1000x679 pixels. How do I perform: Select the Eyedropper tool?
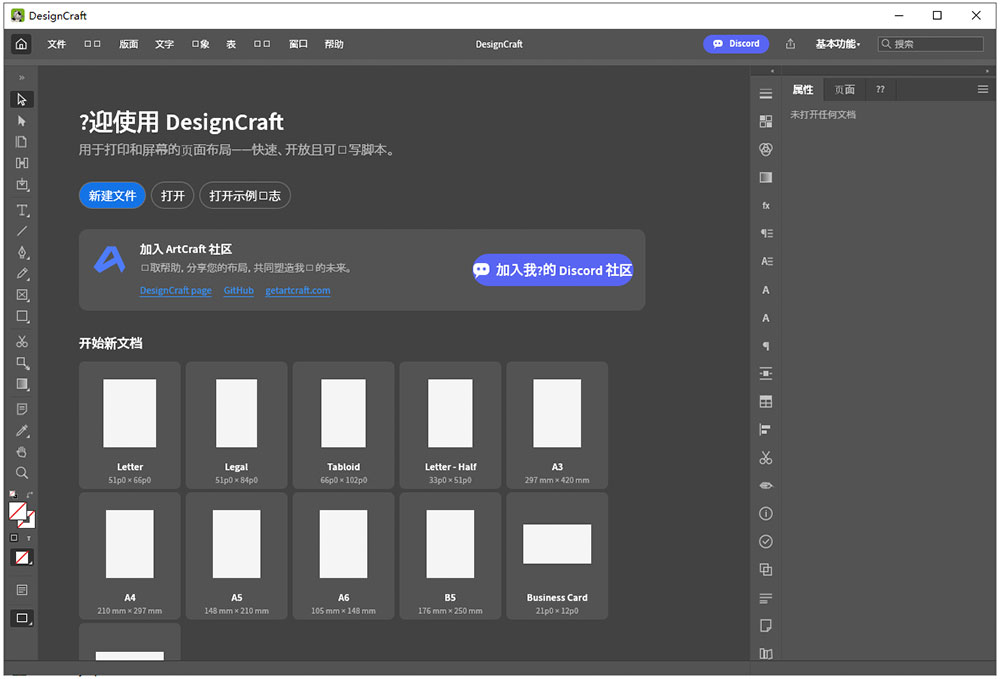coord(22,431)
